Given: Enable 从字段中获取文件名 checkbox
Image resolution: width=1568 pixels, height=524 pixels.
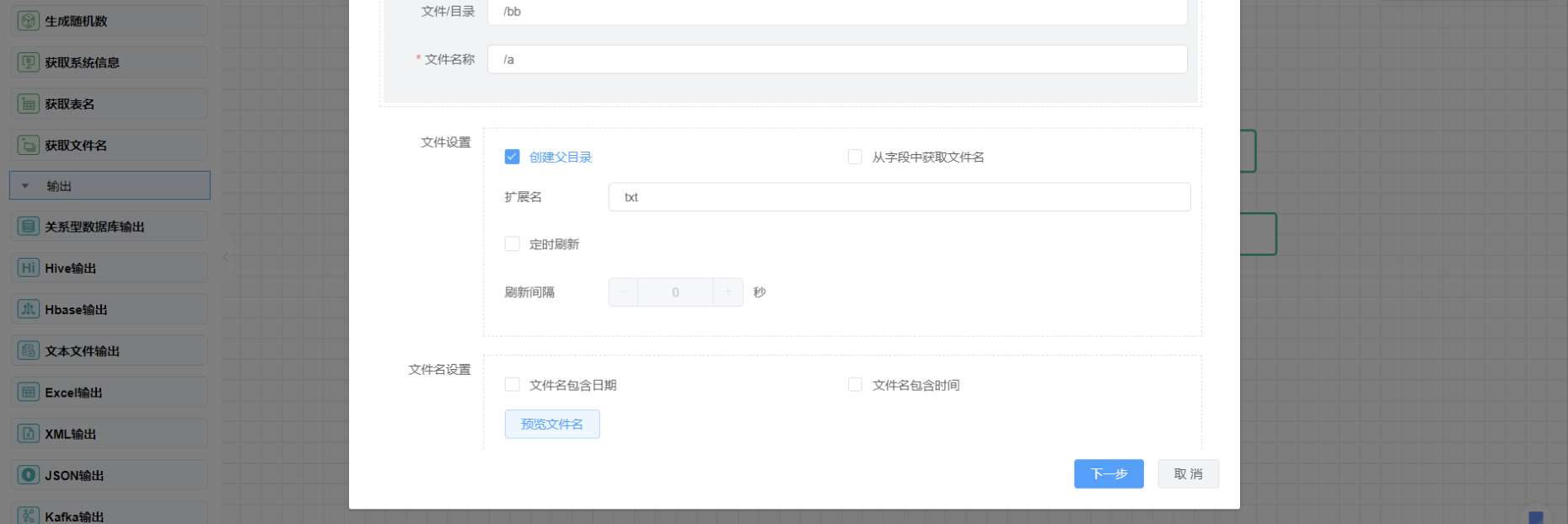Looking at the screenshot, I should pyautogui.click(x=855, y=157).
